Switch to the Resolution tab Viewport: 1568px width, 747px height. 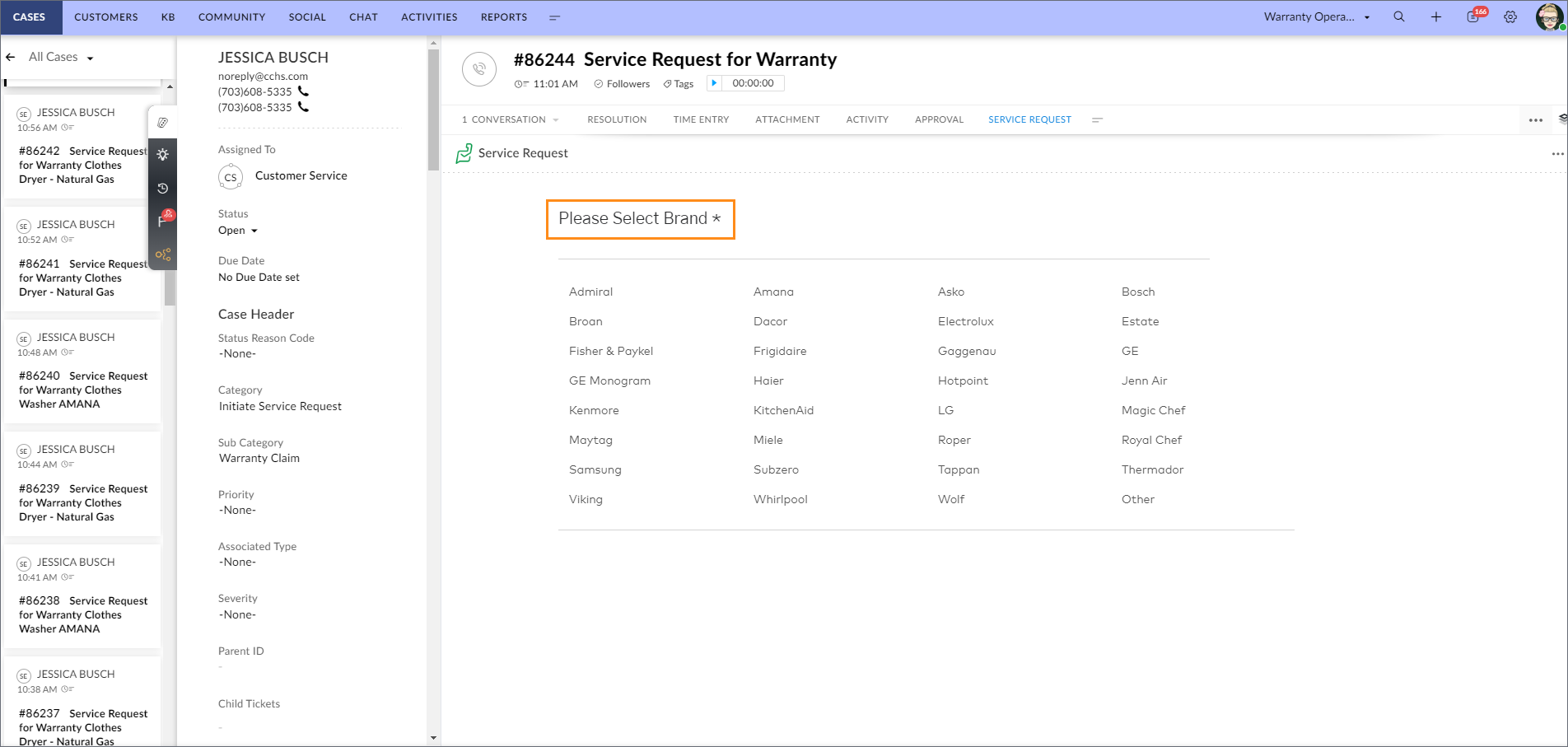tap(617, 119)
